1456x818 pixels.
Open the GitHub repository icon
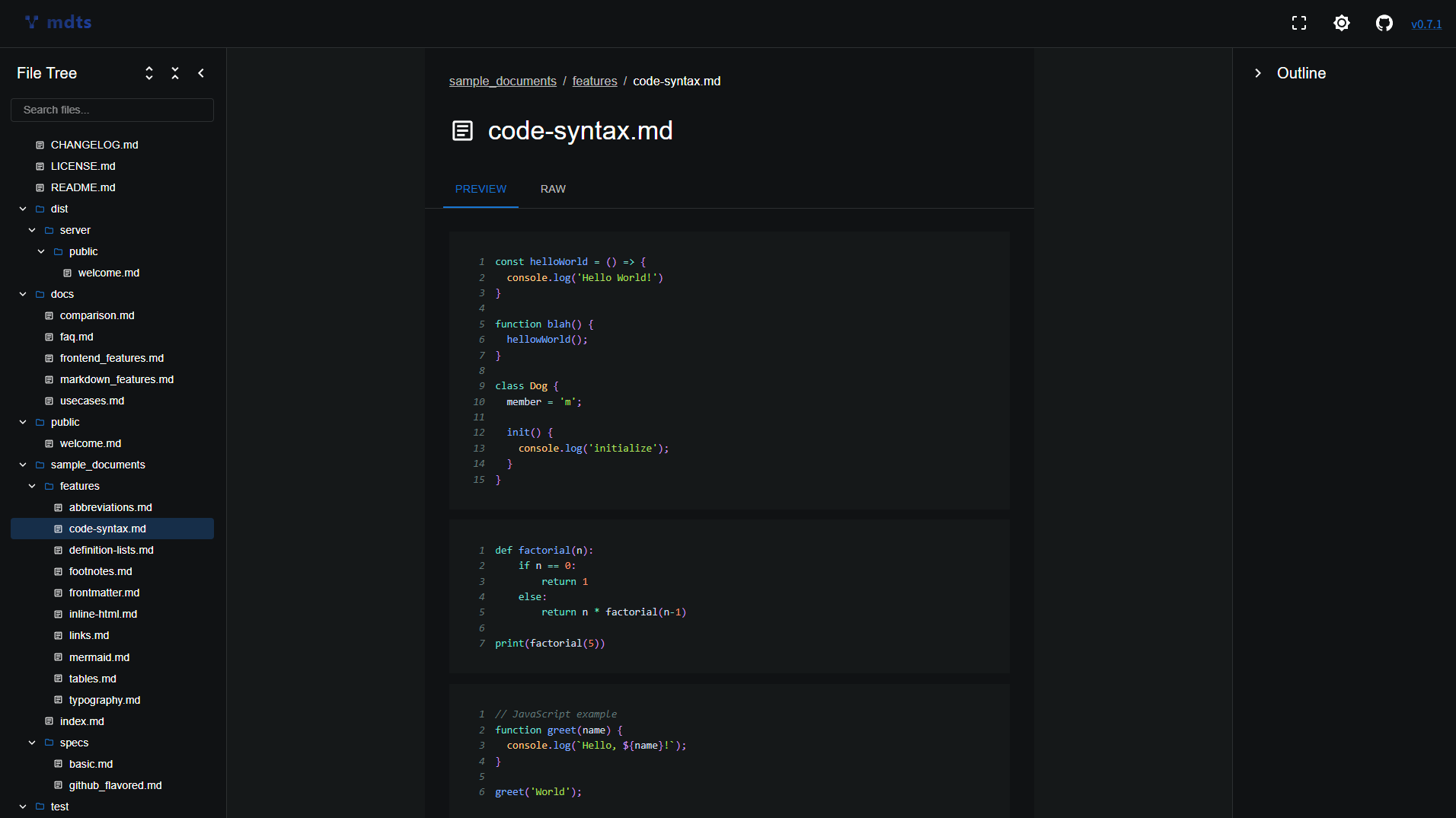point(1384,24)
